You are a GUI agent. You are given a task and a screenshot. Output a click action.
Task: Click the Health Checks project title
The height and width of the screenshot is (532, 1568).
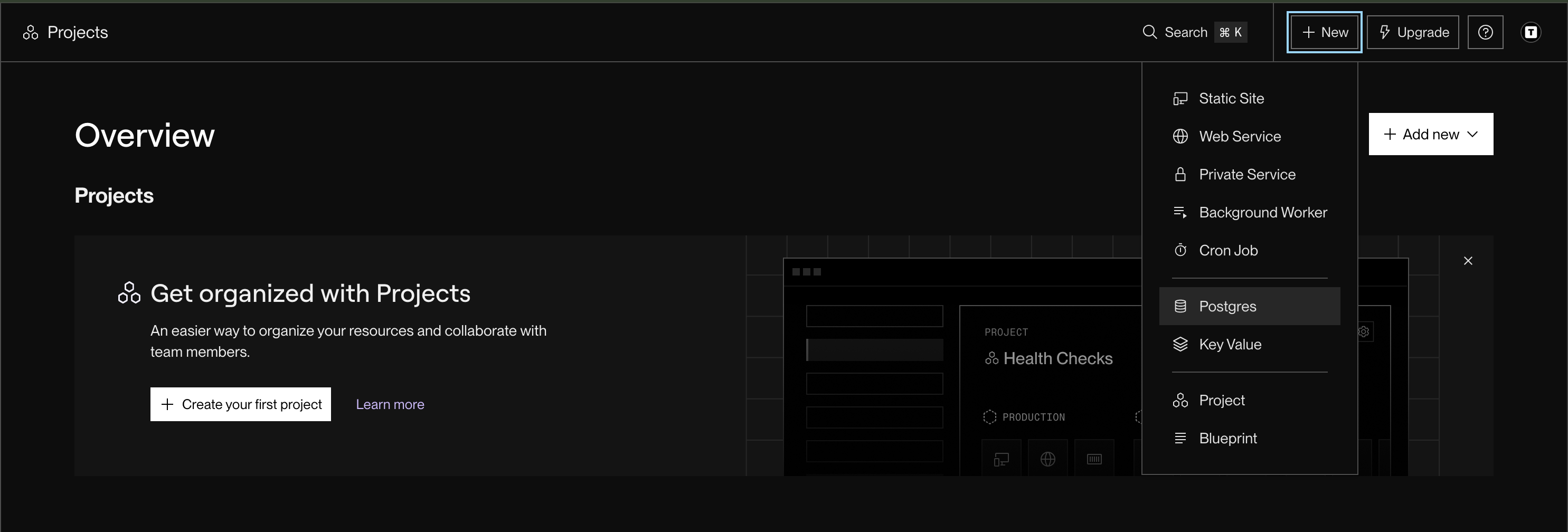1057,358
